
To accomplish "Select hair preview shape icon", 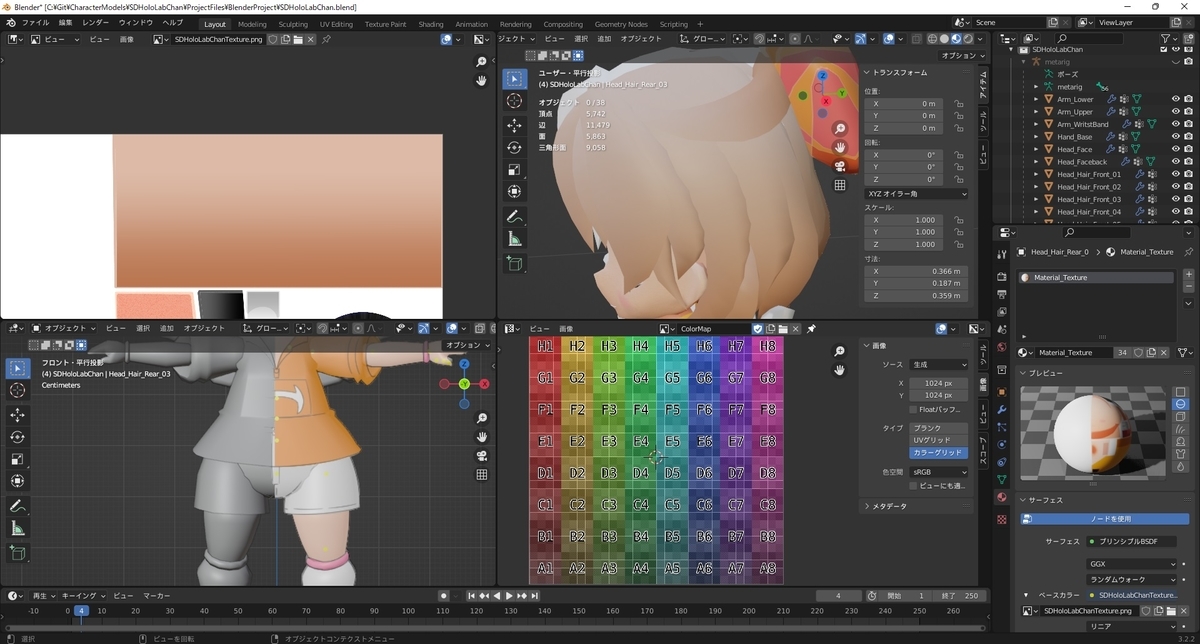I will pos(1181,429).
